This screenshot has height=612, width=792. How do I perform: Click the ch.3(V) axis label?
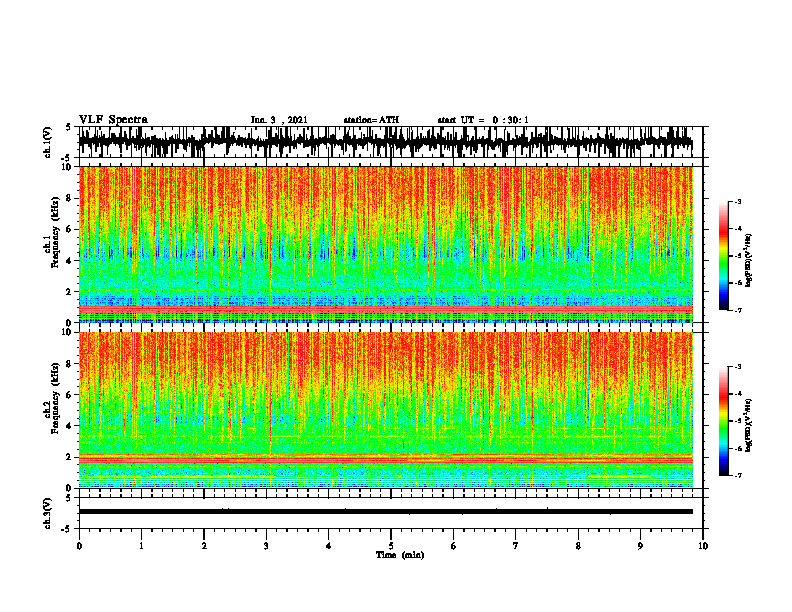pyautogui.click(x=48, y=513)
